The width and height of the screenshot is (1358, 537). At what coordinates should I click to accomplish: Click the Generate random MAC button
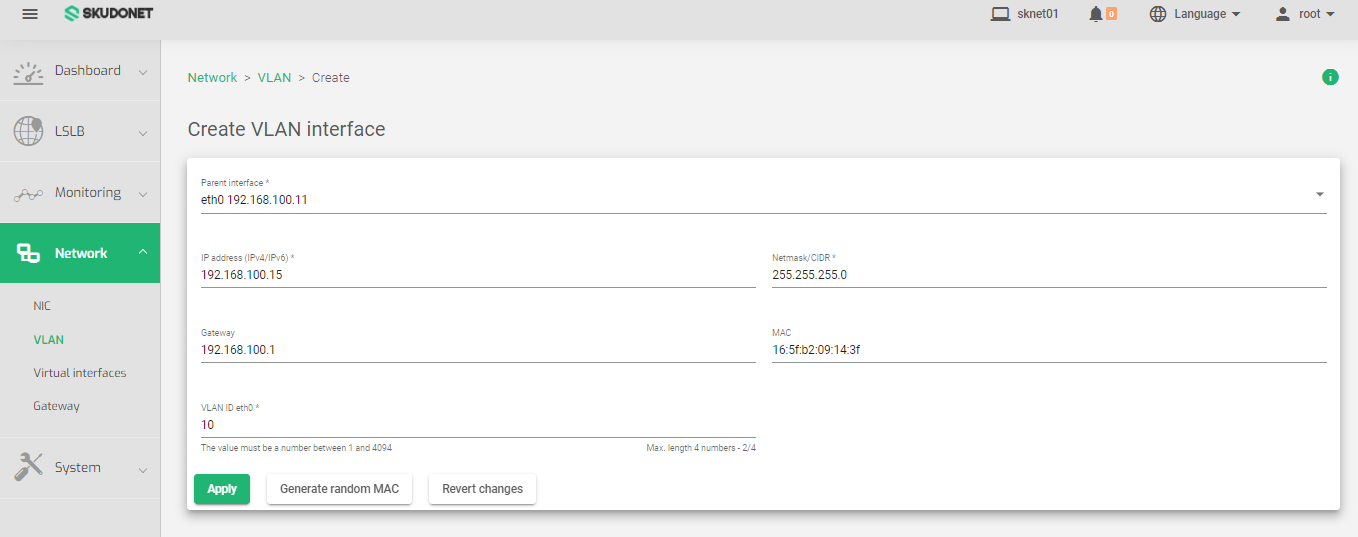[x=339, y=489]
